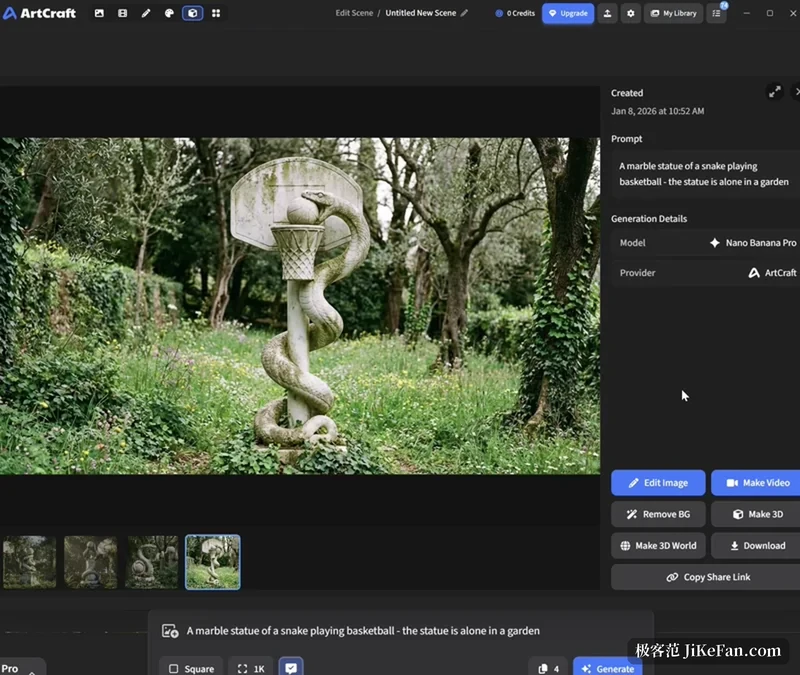Click the ArtCraft logo
This screenshot has width=800, height=675.
tap(39, 13)
